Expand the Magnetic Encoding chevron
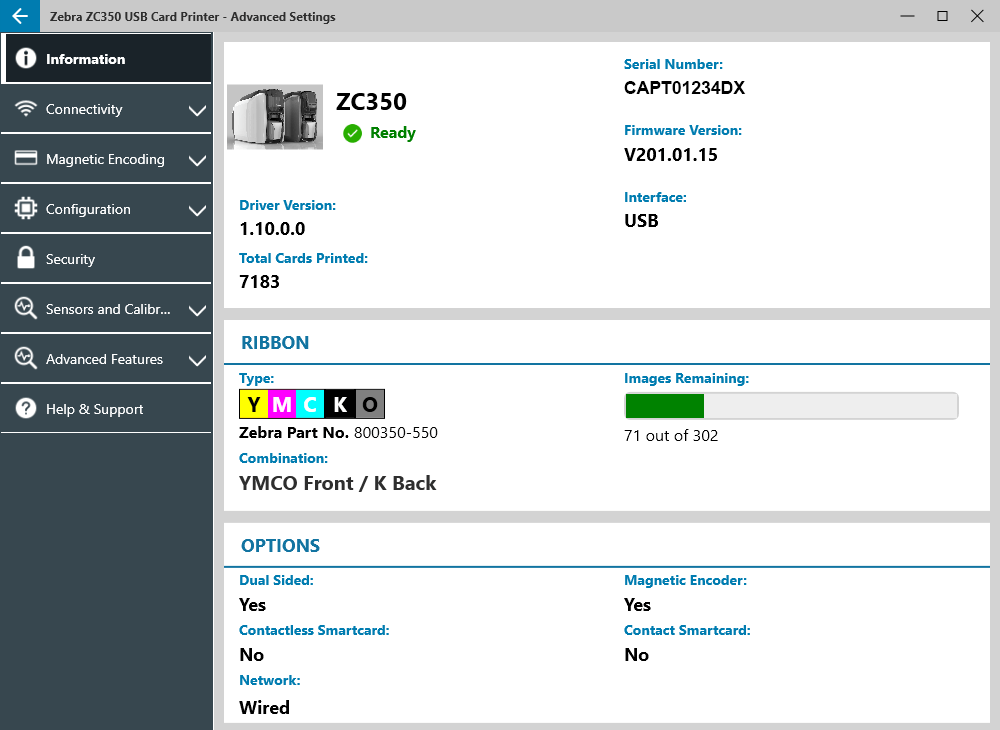The width and height of the screenshot is (1000, 730). [197, 160]
